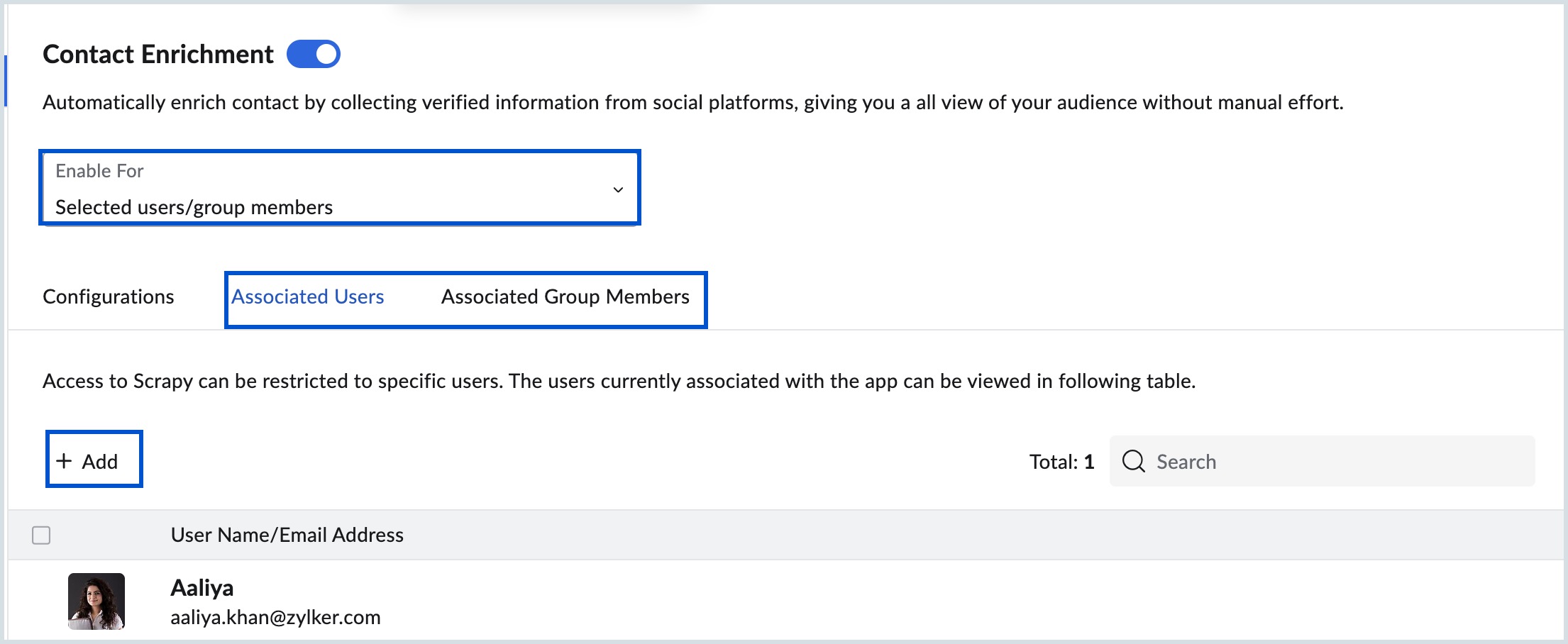Check the select-all checkbox in the table header
The height and width of the screenshot is (644, 1568).
pyautogui.click(x=40, y=535)
